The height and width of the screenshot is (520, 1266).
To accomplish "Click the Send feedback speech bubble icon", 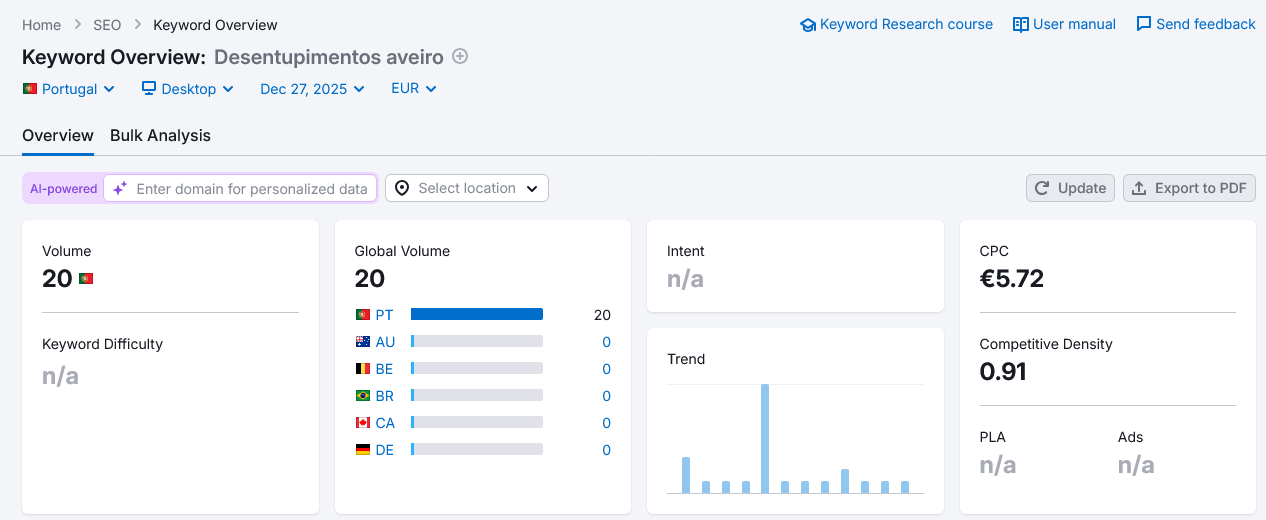I will tap(1144, 24).
